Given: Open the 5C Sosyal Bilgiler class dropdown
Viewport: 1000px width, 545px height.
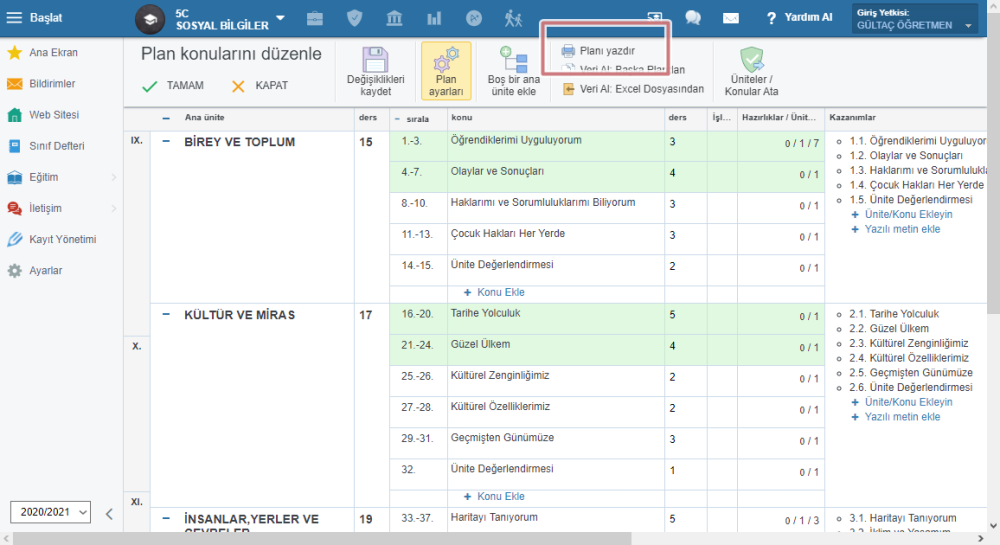Looking at the screenshot, I should tap(281, 18).
